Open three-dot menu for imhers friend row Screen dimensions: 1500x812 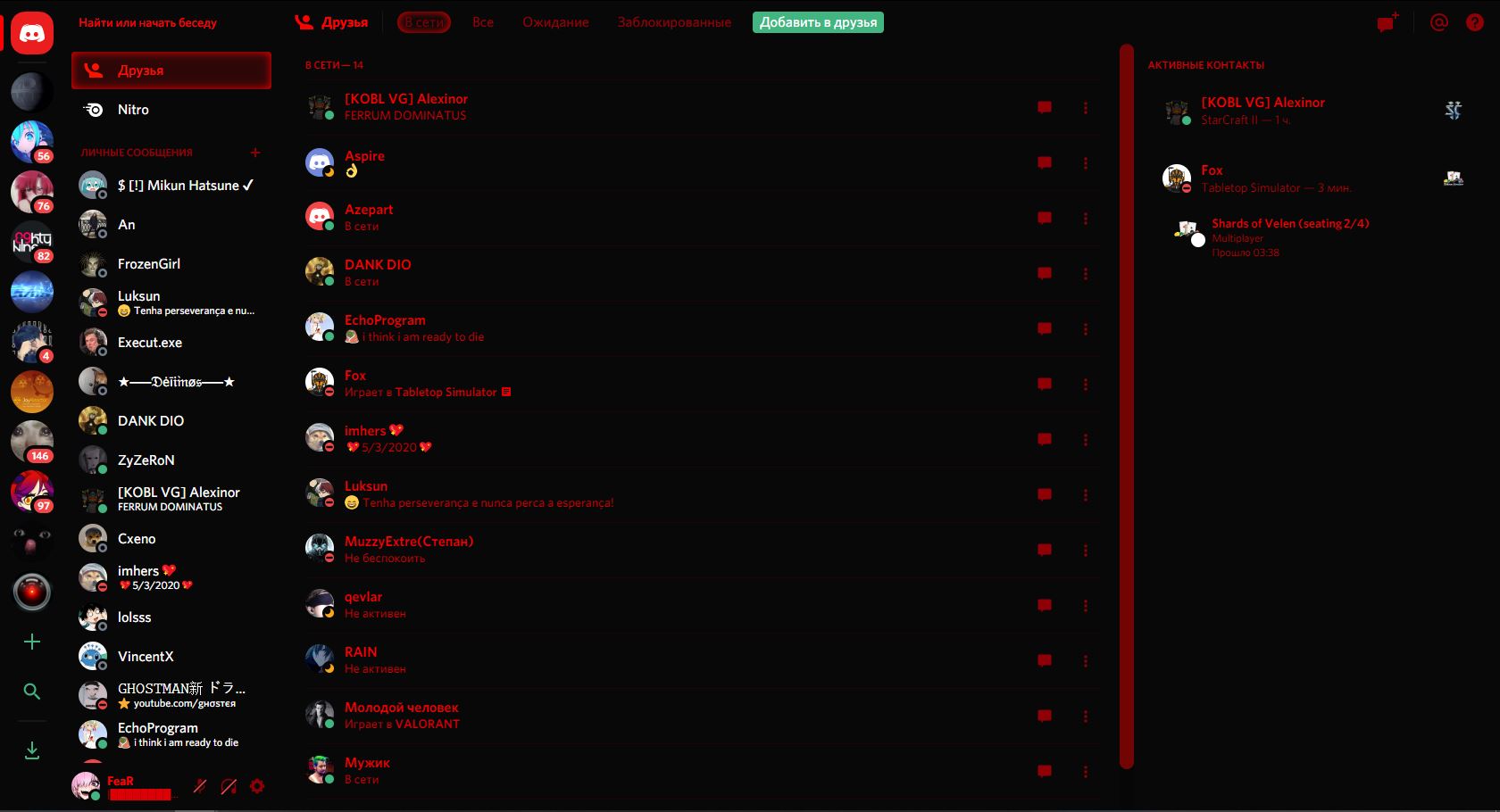pyautogui.click(x=1086, y=440)
